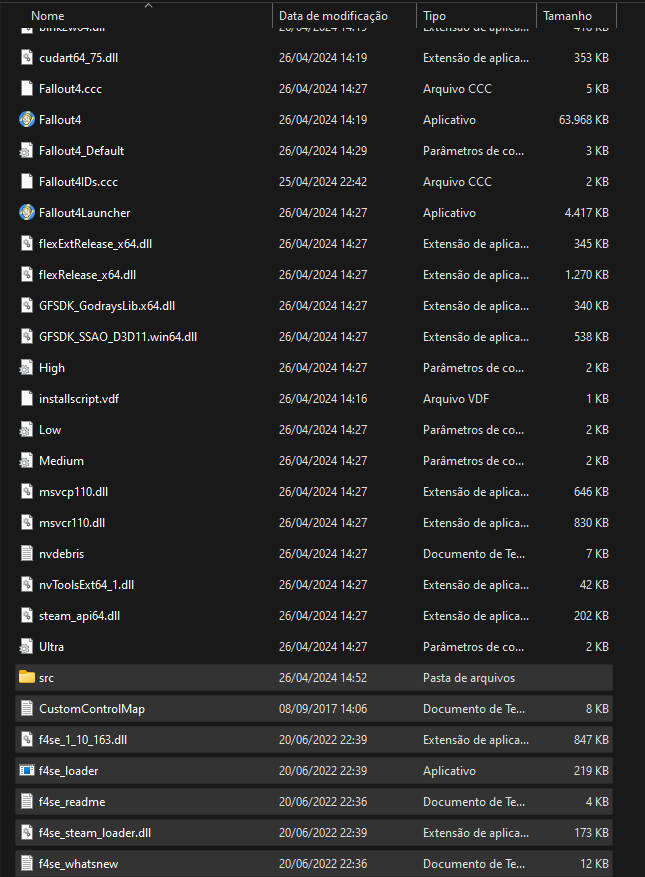
Task: Select the src folder icon
Action: 27,678
